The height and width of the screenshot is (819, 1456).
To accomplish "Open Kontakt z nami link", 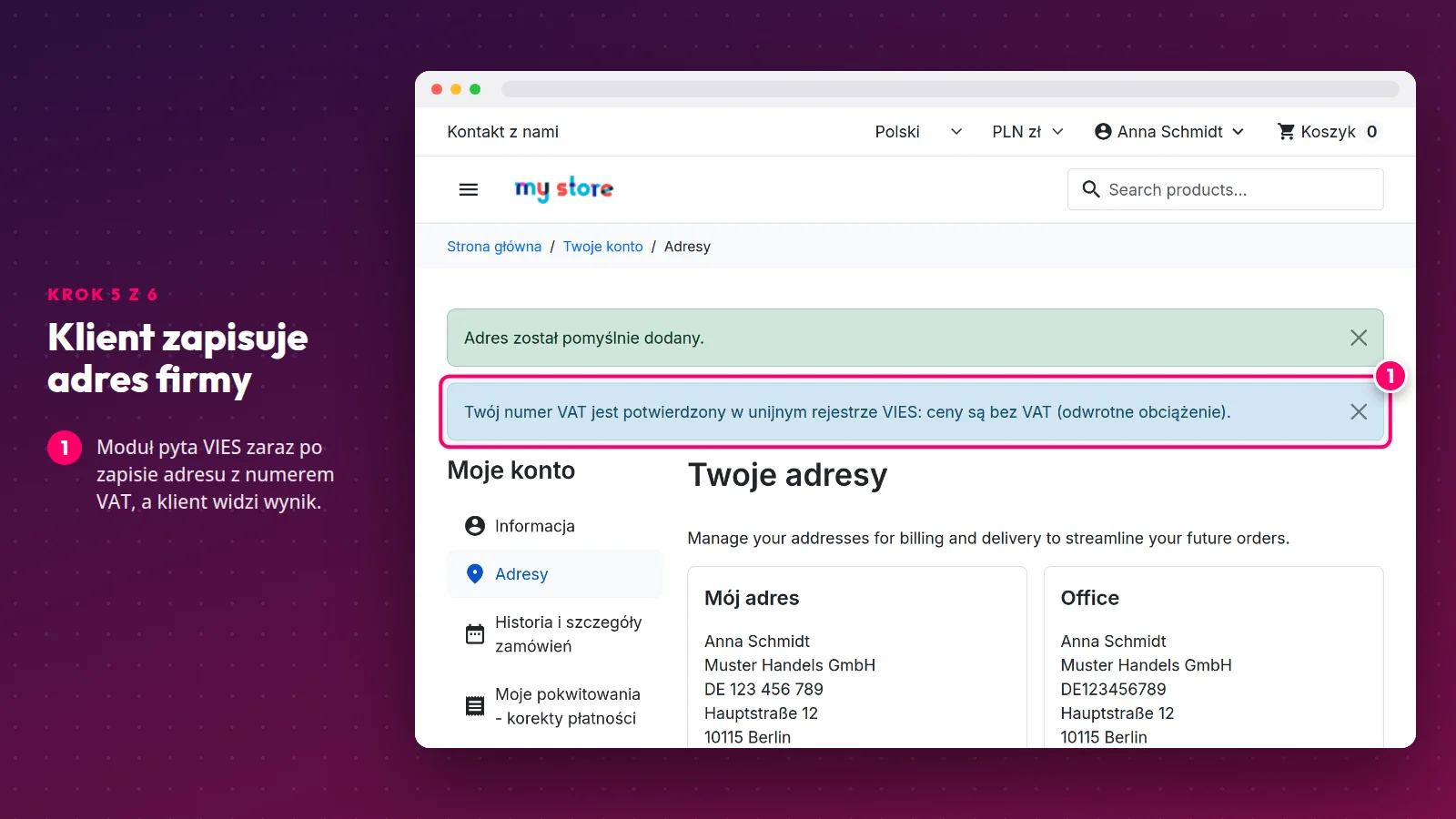I will (x=503, y=132).
